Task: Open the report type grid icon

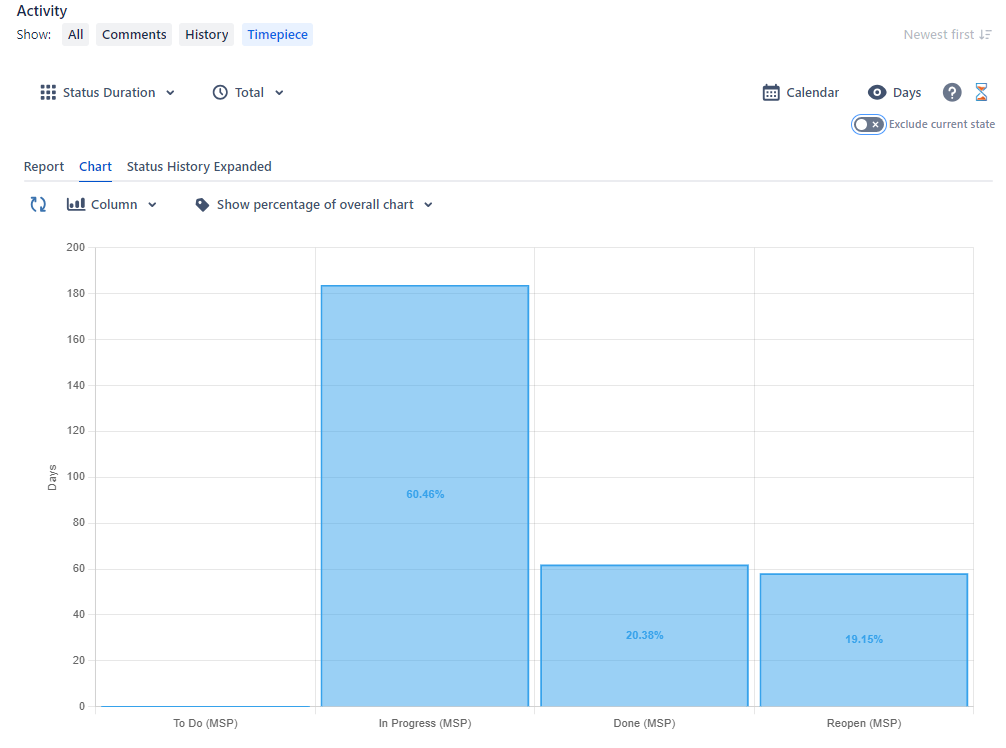Action: coord(47,92)
